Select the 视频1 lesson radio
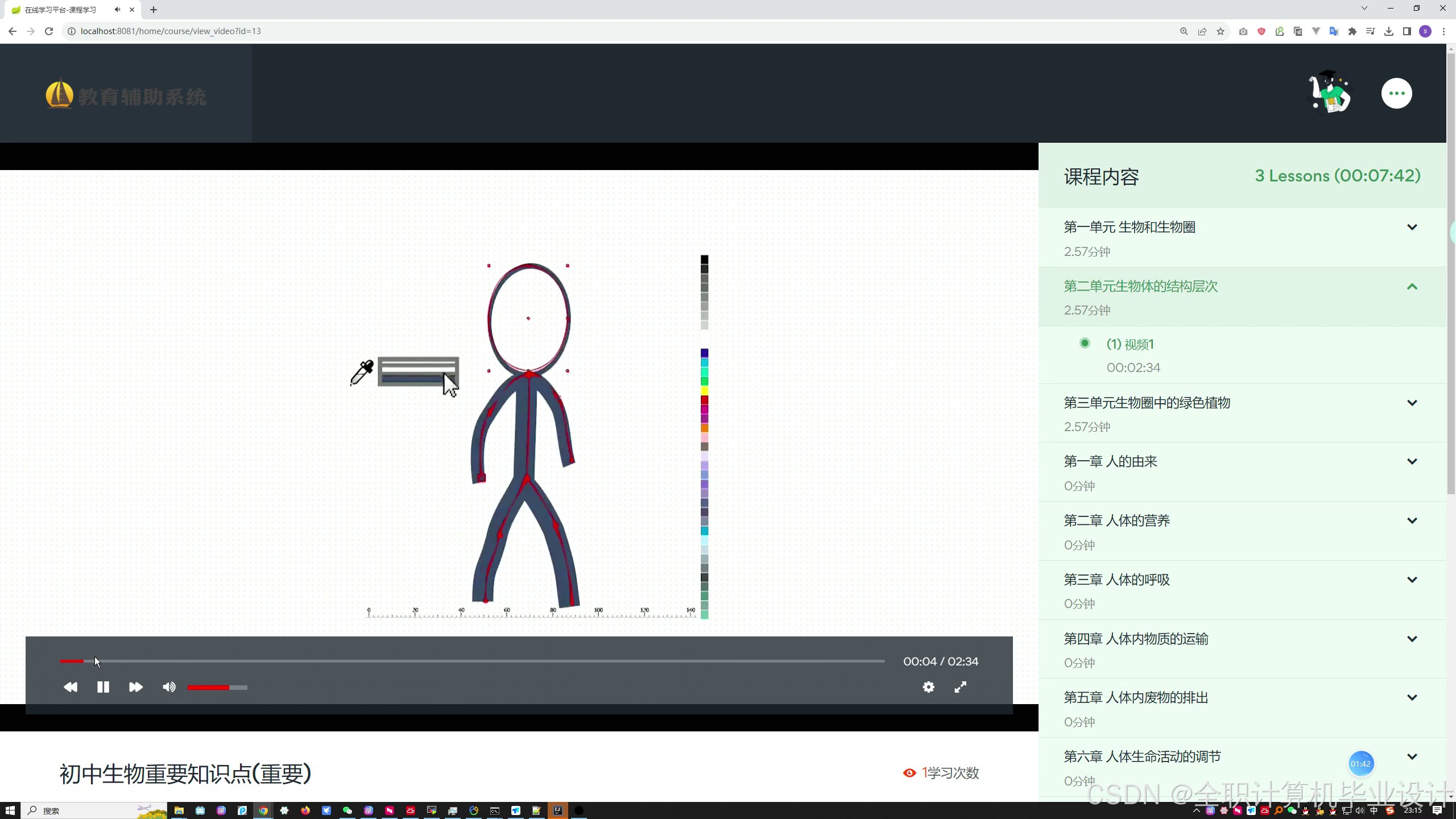 (1085, 343)
